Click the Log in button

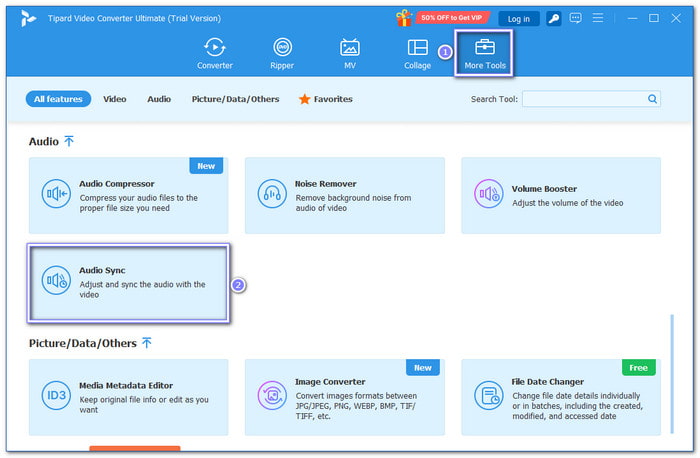click(x=518, y=19)
